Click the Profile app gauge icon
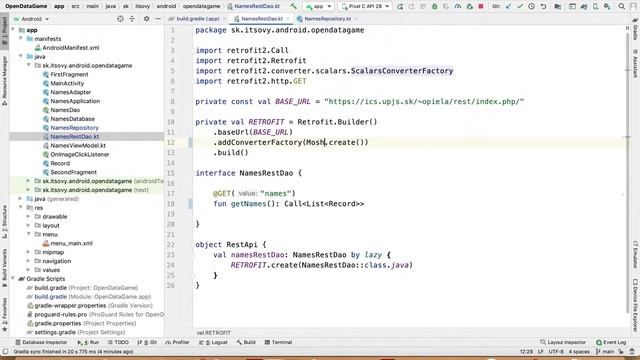The image size is (640, 360). pos(458,7)
